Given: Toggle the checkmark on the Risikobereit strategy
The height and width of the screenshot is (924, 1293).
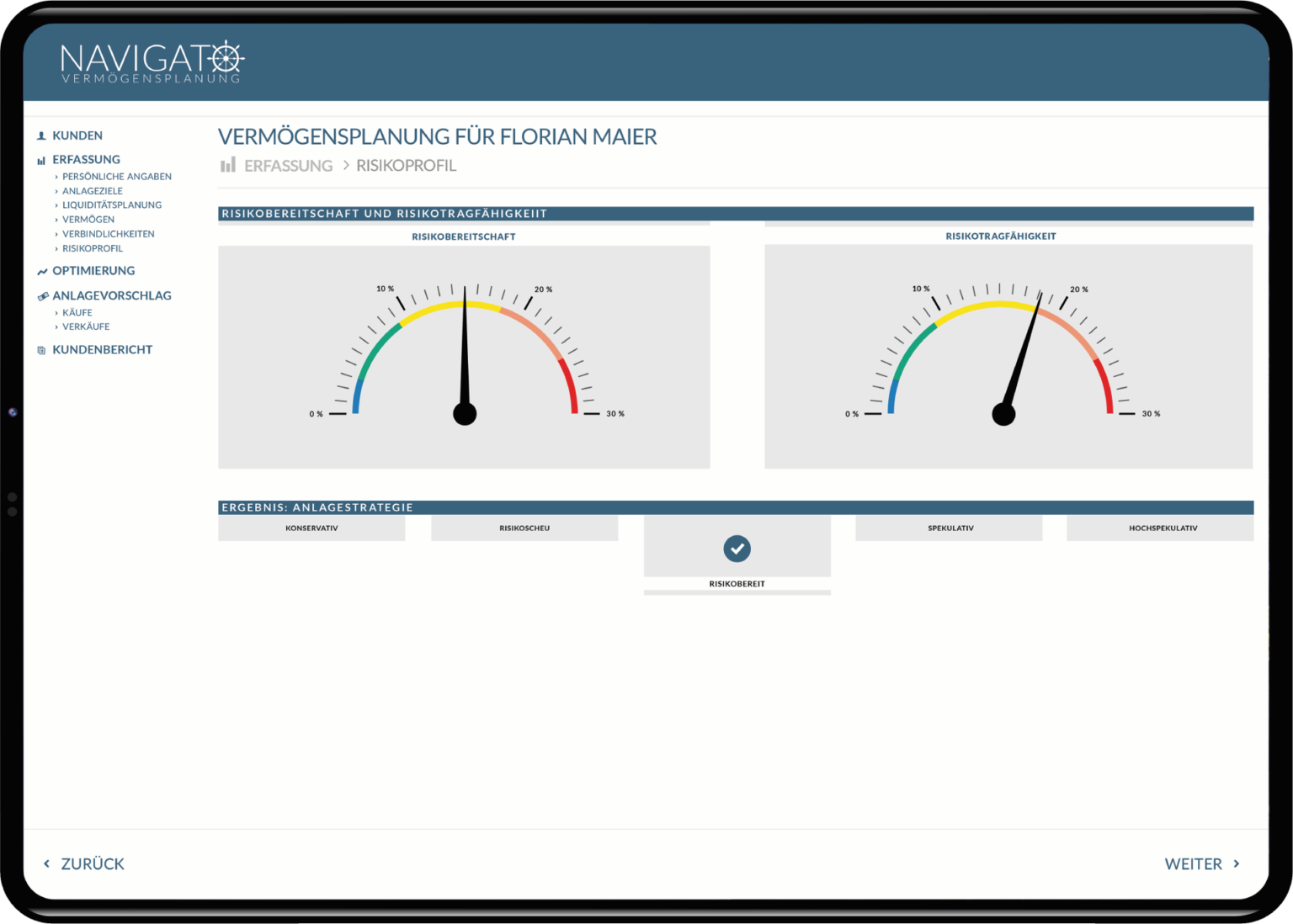Looking at the screenshot, I should [737, 549].
